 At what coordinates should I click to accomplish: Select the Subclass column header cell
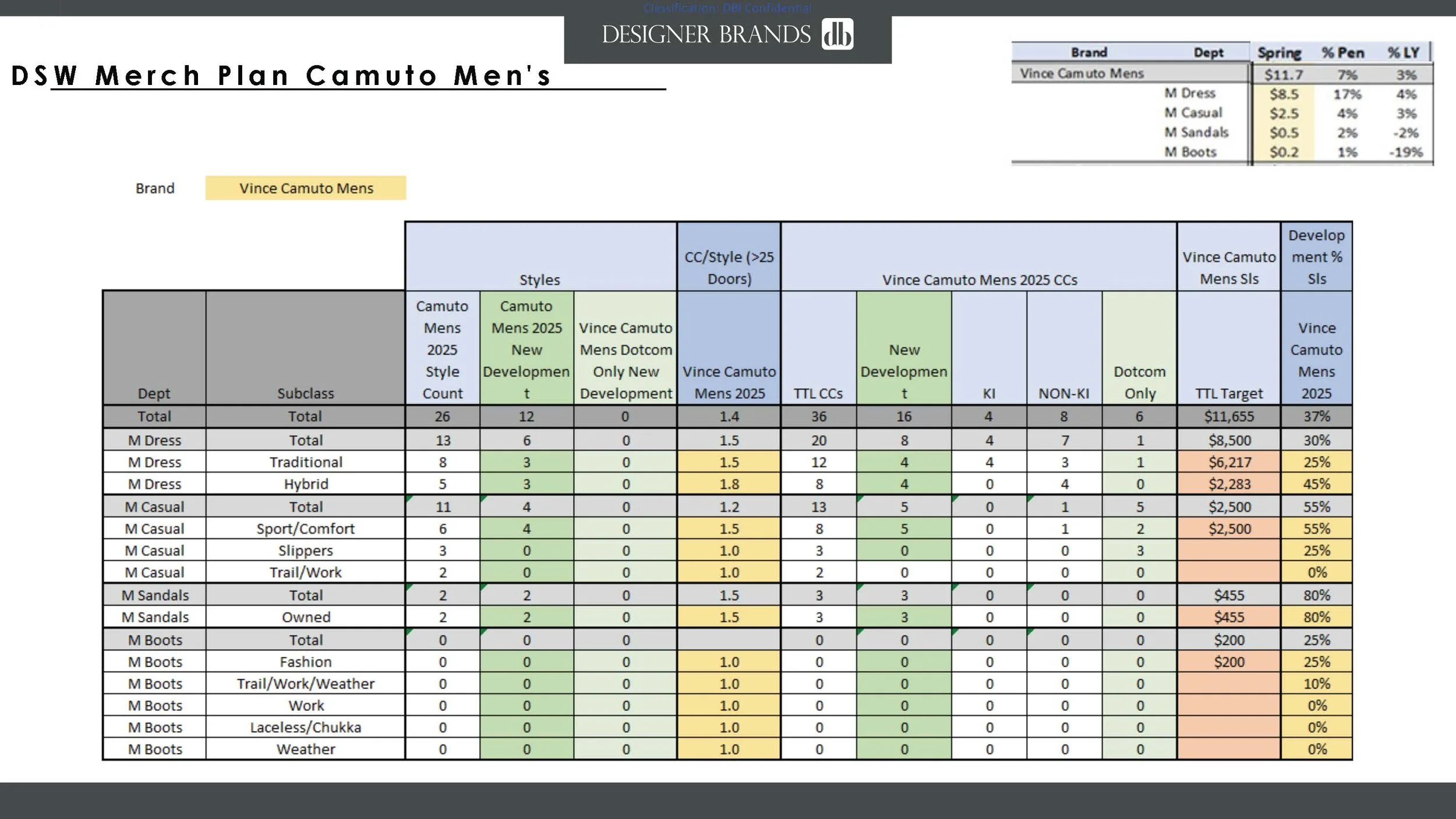(x=305, y=393)
